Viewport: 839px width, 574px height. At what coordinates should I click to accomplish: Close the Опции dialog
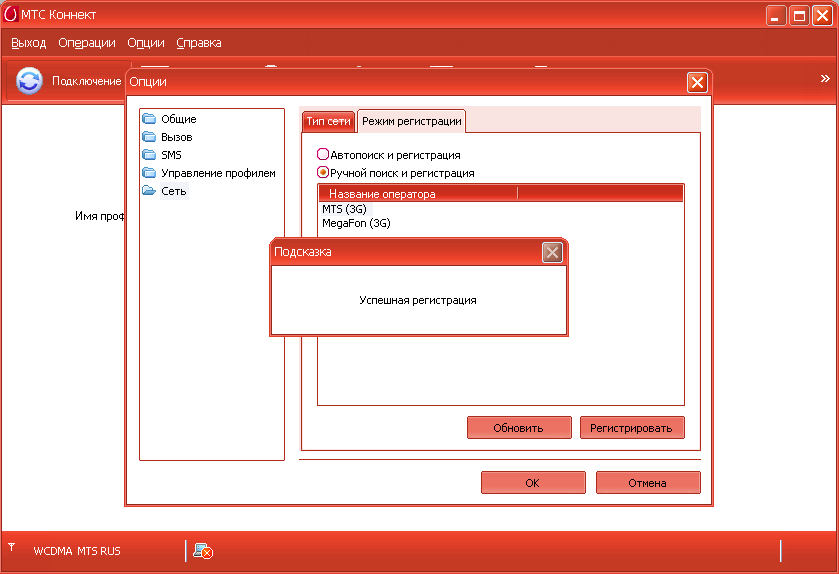point(697,82)
